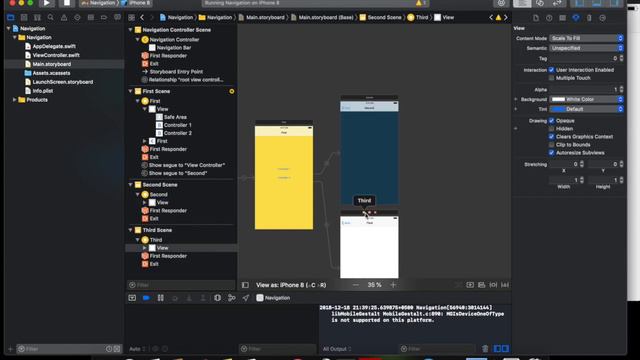Open the Semantic dropdown
This screenshot has width=640, height=360.
pyautogui.click(x=586, y=48)
